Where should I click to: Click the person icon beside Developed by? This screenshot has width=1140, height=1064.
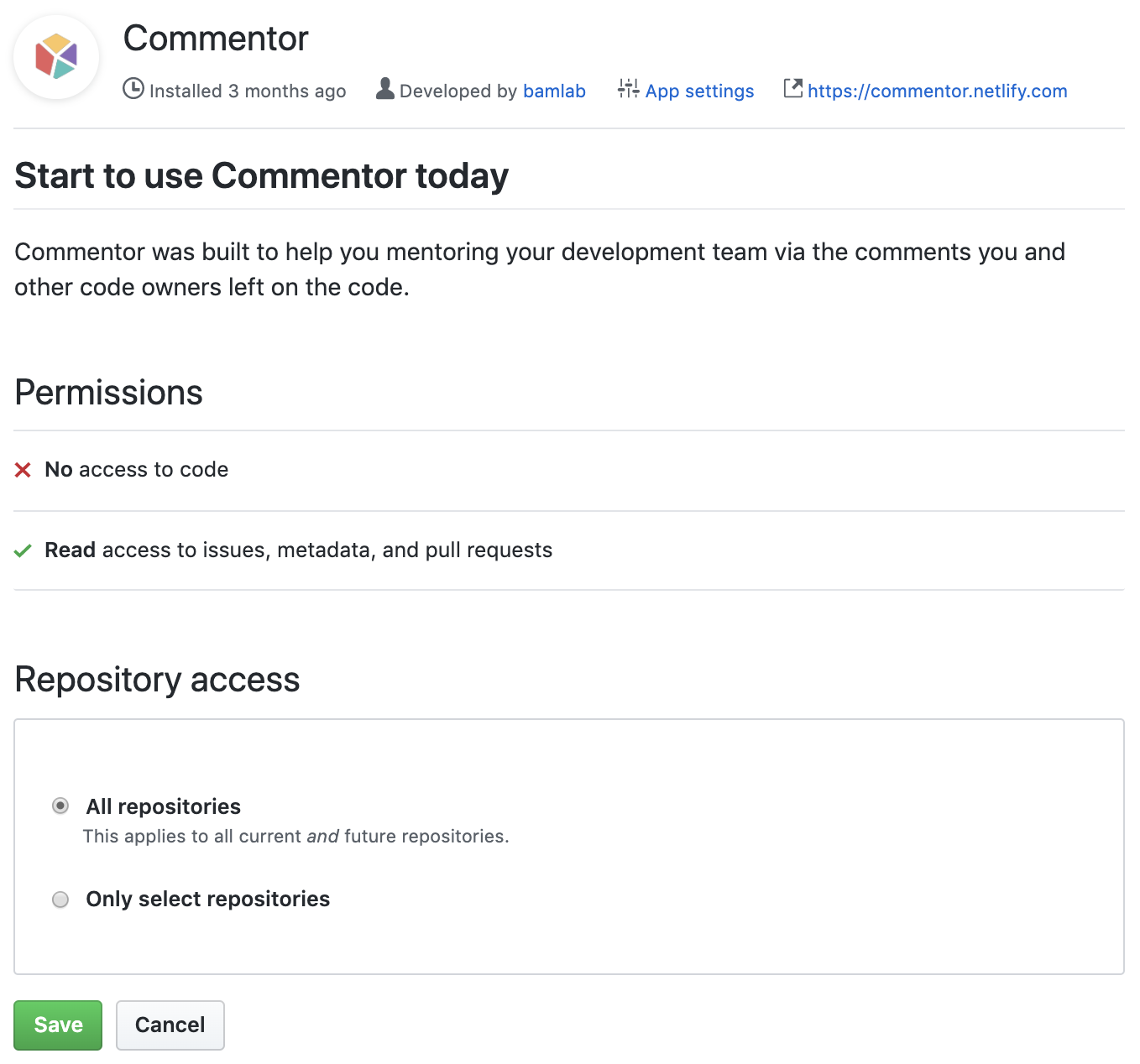385,88
